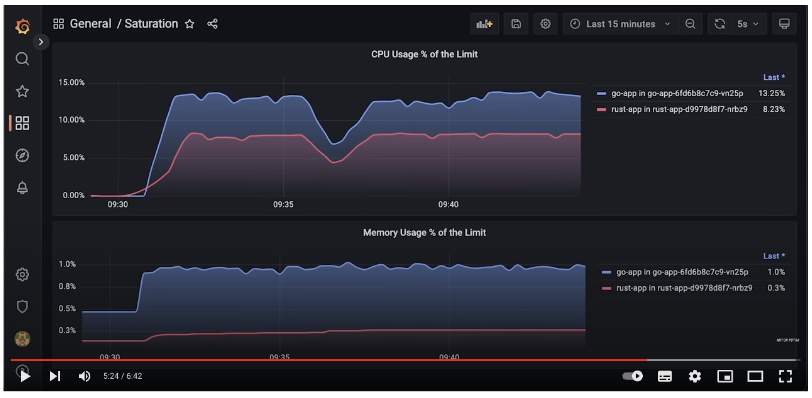The height and width of the screenshot is (398, 812).
Task: Open the CPU Usage % of the Limit panel title menu
Action: pos(424,54)
